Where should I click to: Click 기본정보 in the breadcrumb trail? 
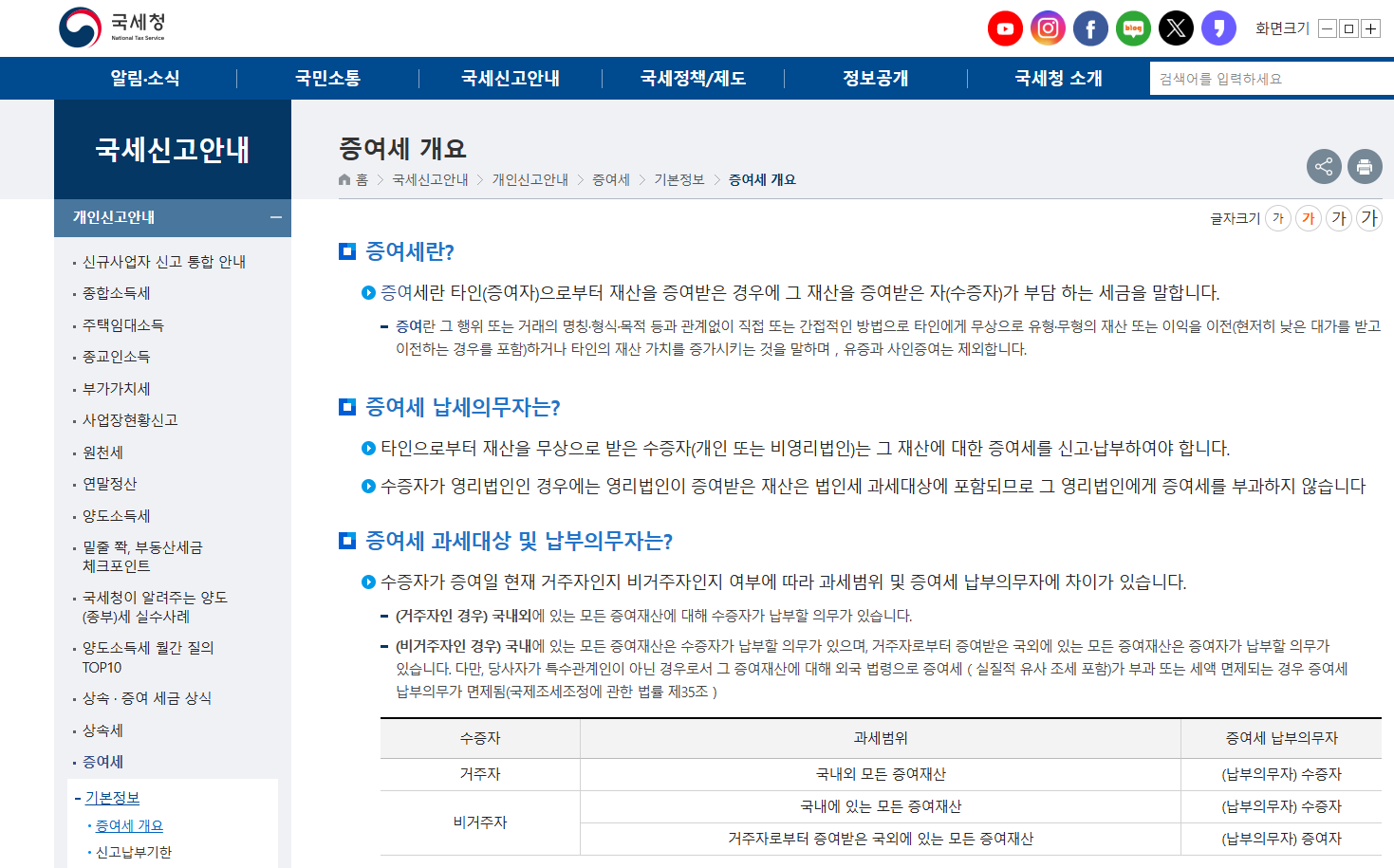pyautogui.click(x=679, y=179)
